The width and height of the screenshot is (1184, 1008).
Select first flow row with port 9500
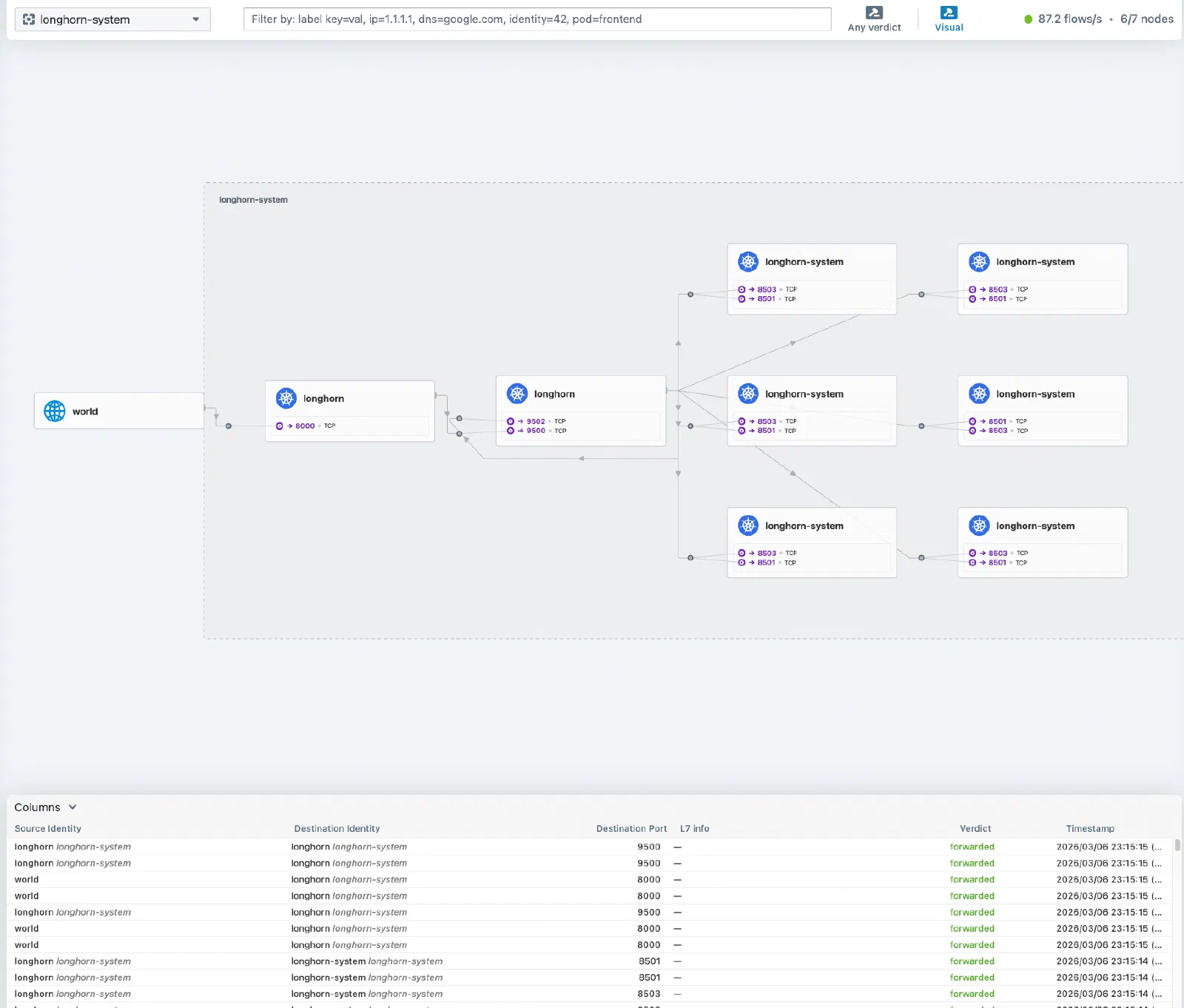point(588,847)
